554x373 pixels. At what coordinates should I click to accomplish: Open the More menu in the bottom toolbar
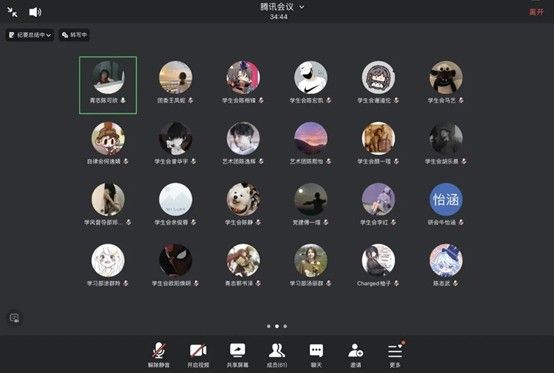[395, 354]
